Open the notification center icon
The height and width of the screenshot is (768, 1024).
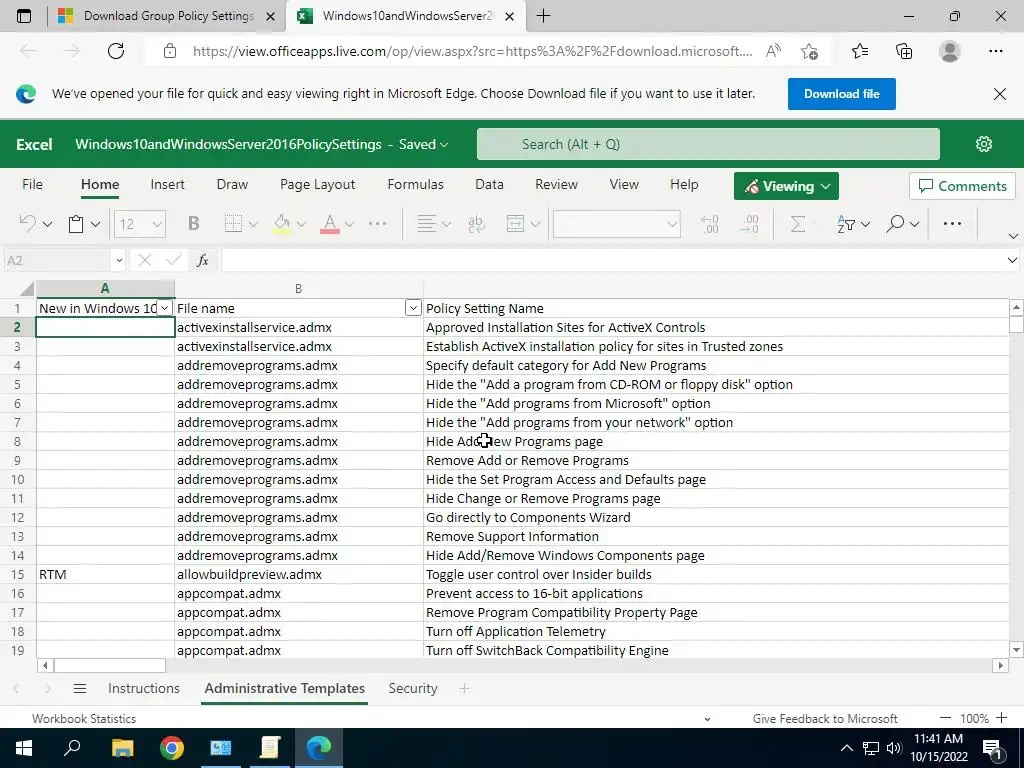pyautogui.click(x=992, y=748)
